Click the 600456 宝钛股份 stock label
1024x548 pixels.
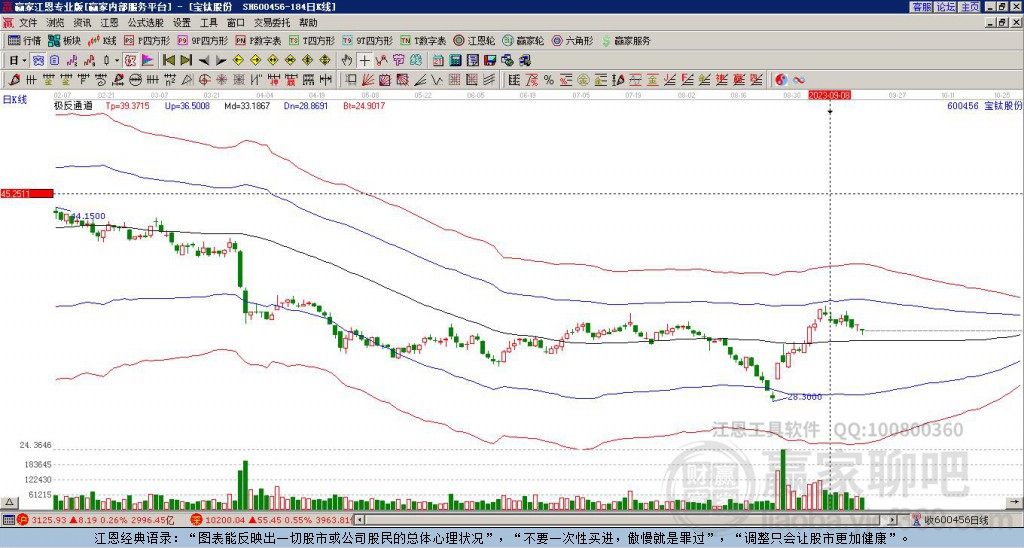(984, 105)
